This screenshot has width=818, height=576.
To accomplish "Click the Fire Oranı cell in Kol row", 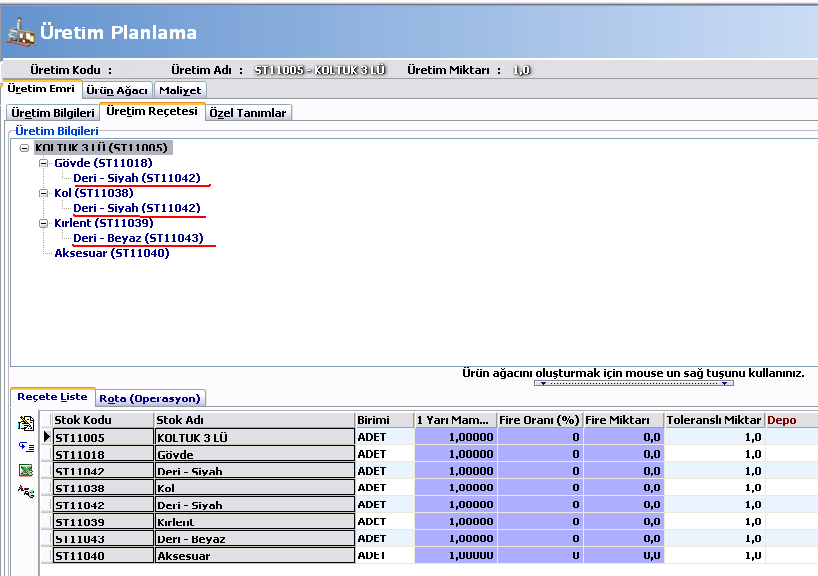I will [x=540, y=488].
